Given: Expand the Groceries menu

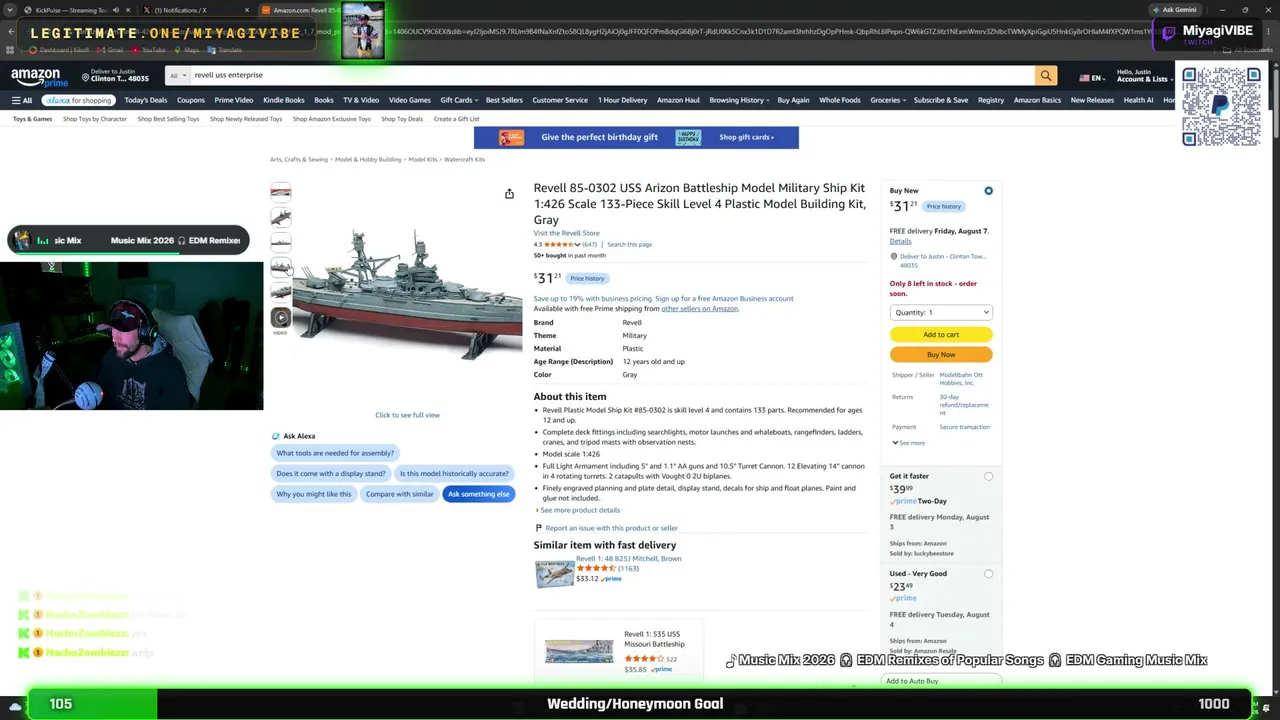Looking at the screenshot, I should 888,100.
